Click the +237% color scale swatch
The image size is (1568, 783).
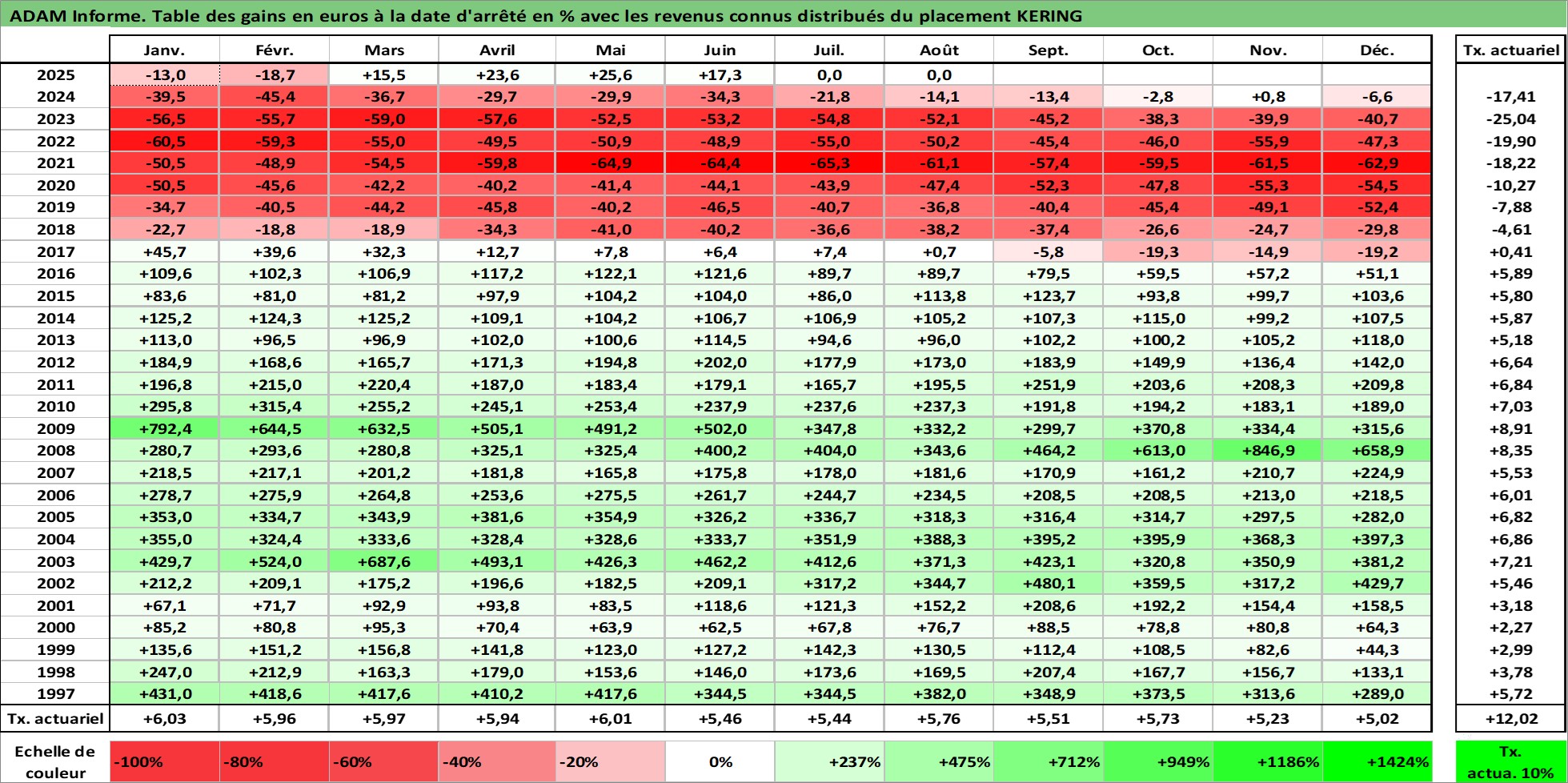[829, 761]
